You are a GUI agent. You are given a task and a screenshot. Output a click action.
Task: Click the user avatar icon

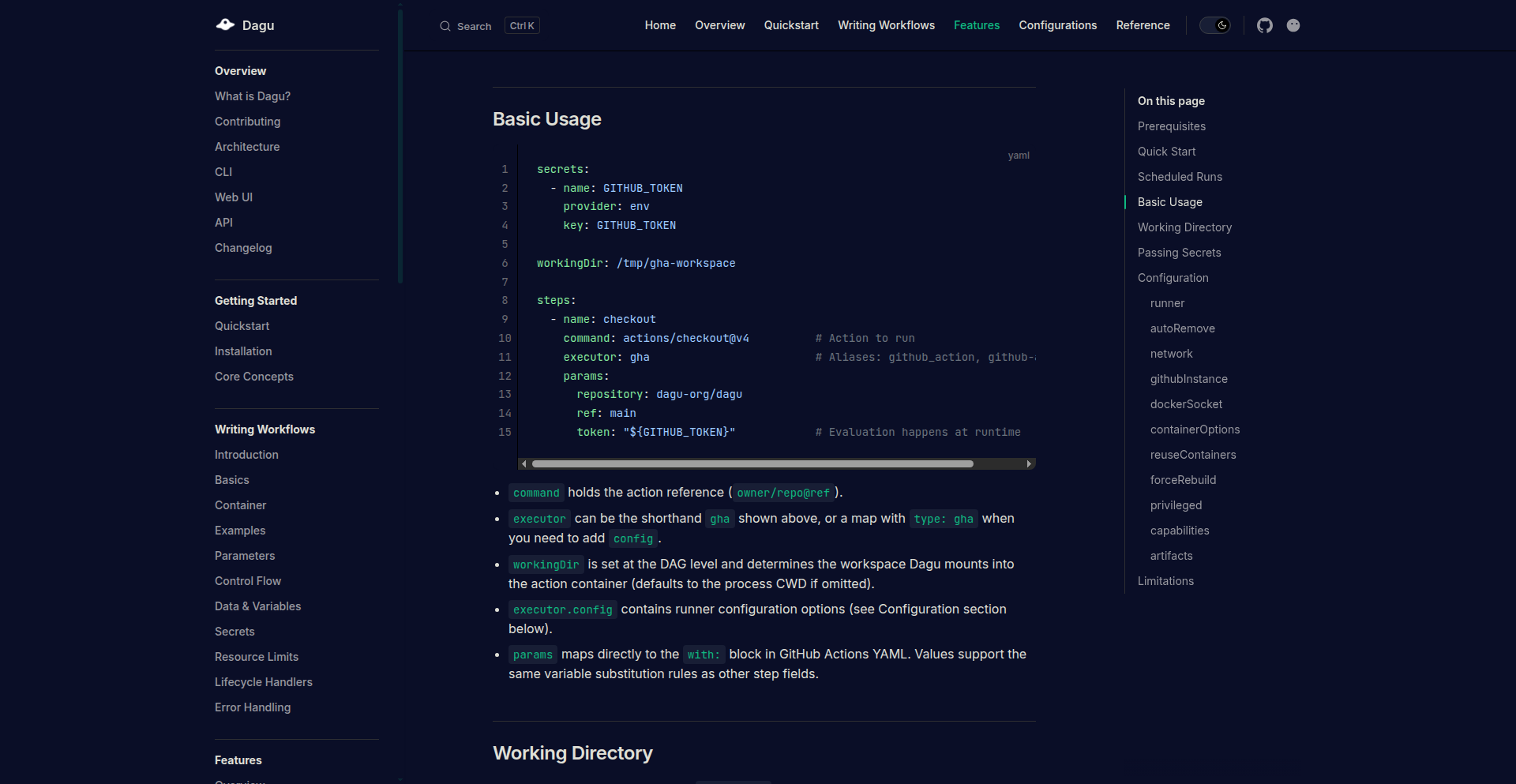click(x=1293, y=25)
